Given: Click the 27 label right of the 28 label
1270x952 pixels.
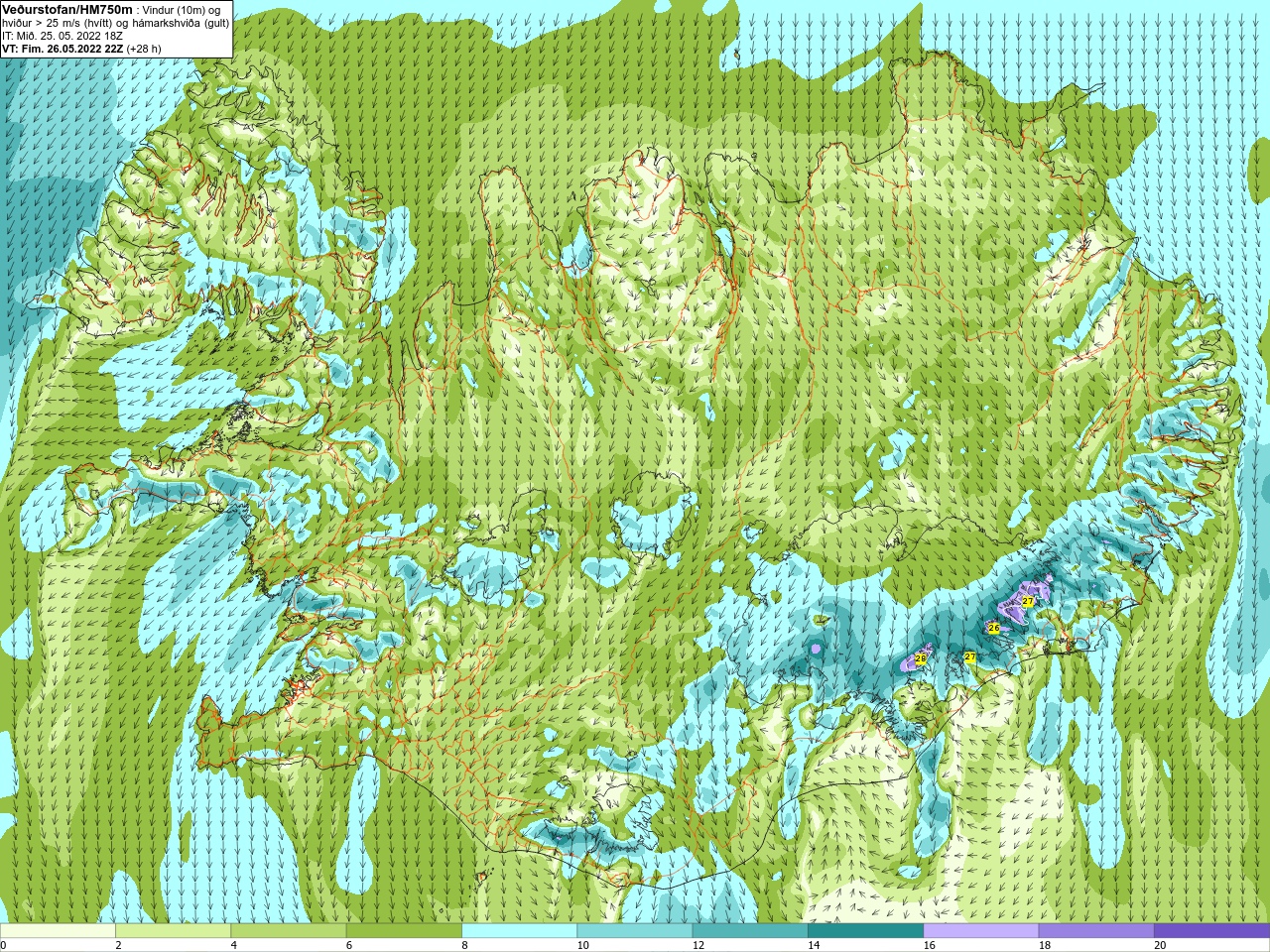Looking at the screenshot, I should click(x=970, y=657).
